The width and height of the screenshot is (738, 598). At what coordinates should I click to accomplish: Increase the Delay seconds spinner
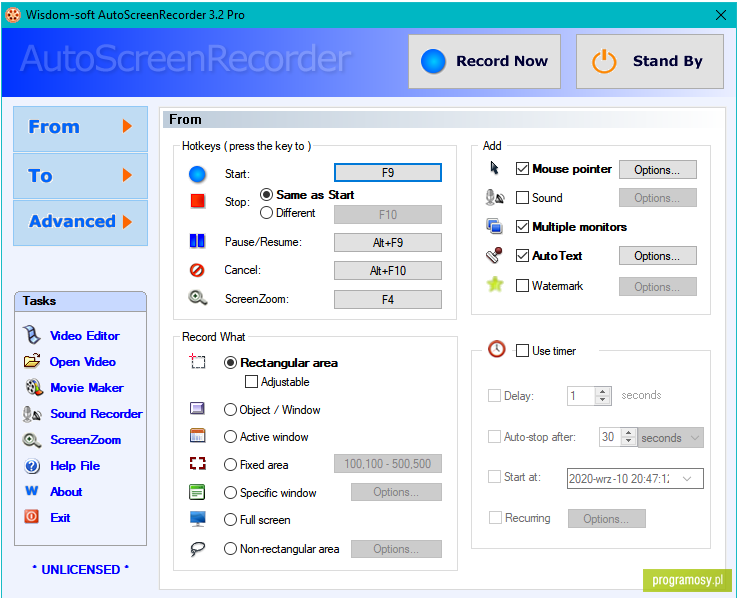tap(602, 391)
